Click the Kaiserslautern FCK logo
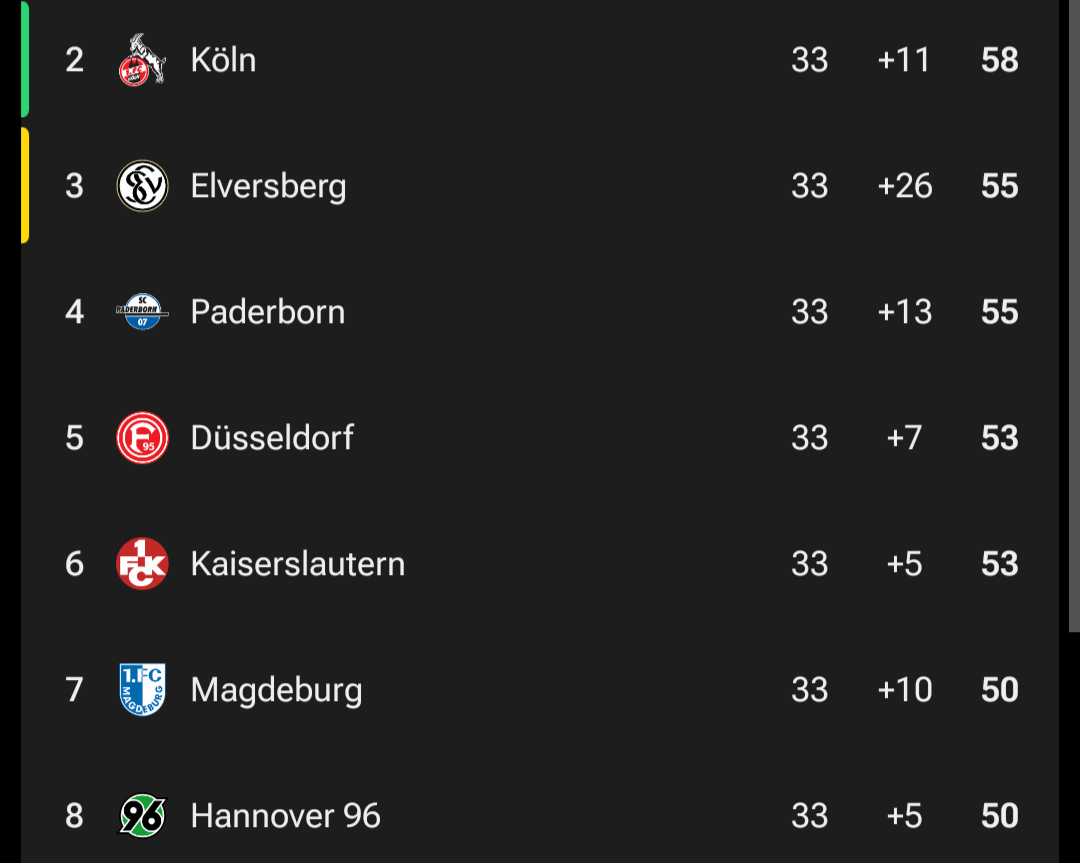1080x863 pixels. pos(143,564)
